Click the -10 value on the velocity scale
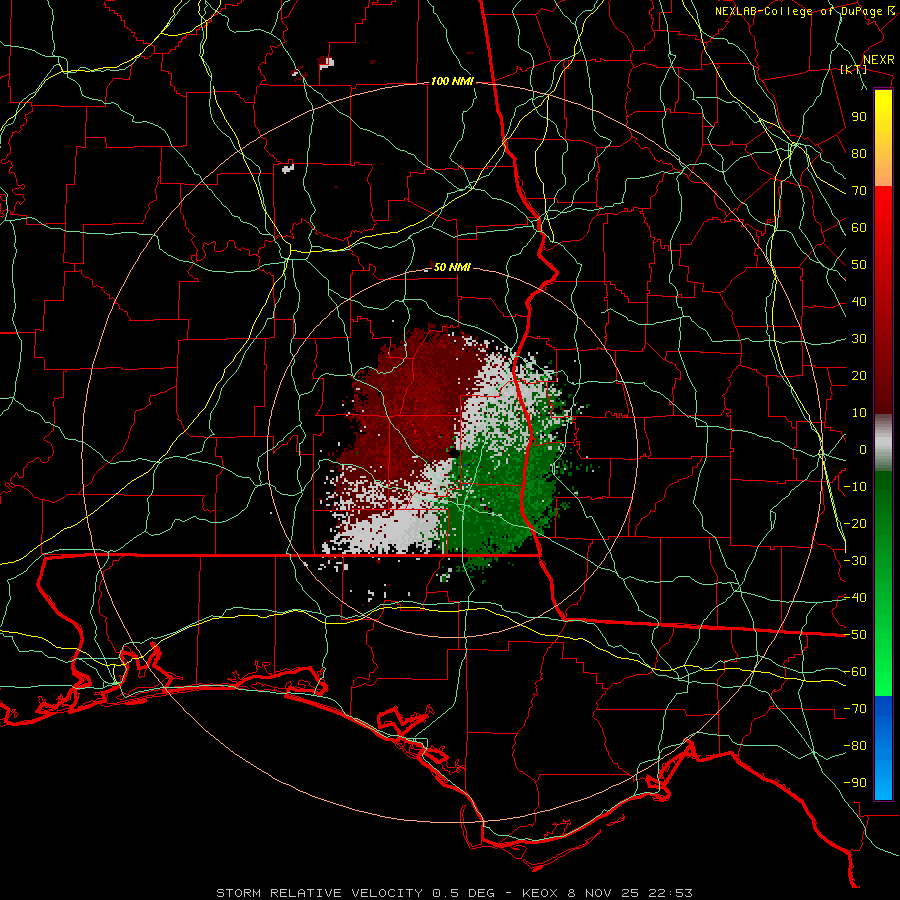 click(855, 487)
